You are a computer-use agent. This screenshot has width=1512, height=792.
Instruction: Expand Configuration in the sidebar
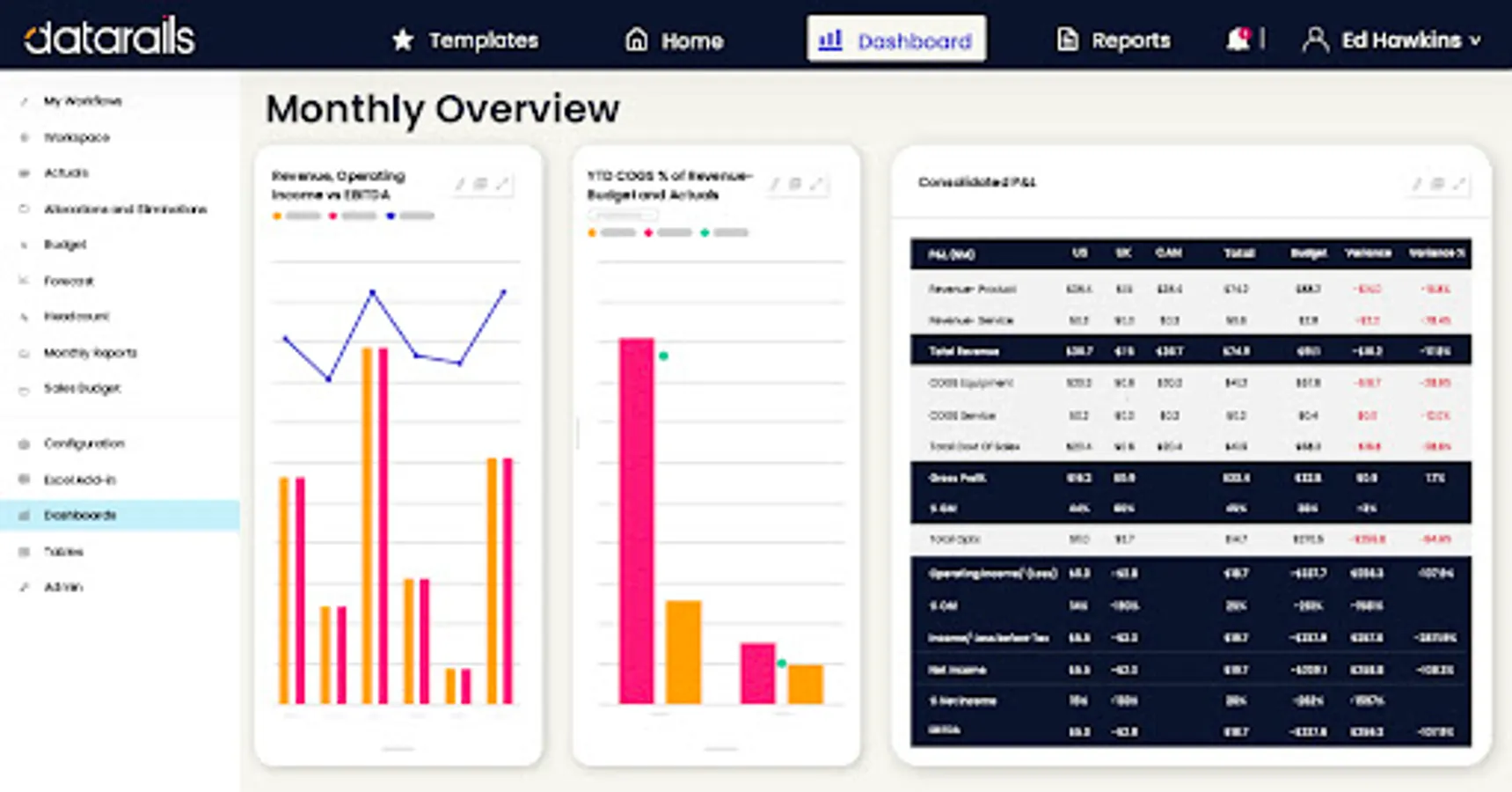(x=84, y=444)
